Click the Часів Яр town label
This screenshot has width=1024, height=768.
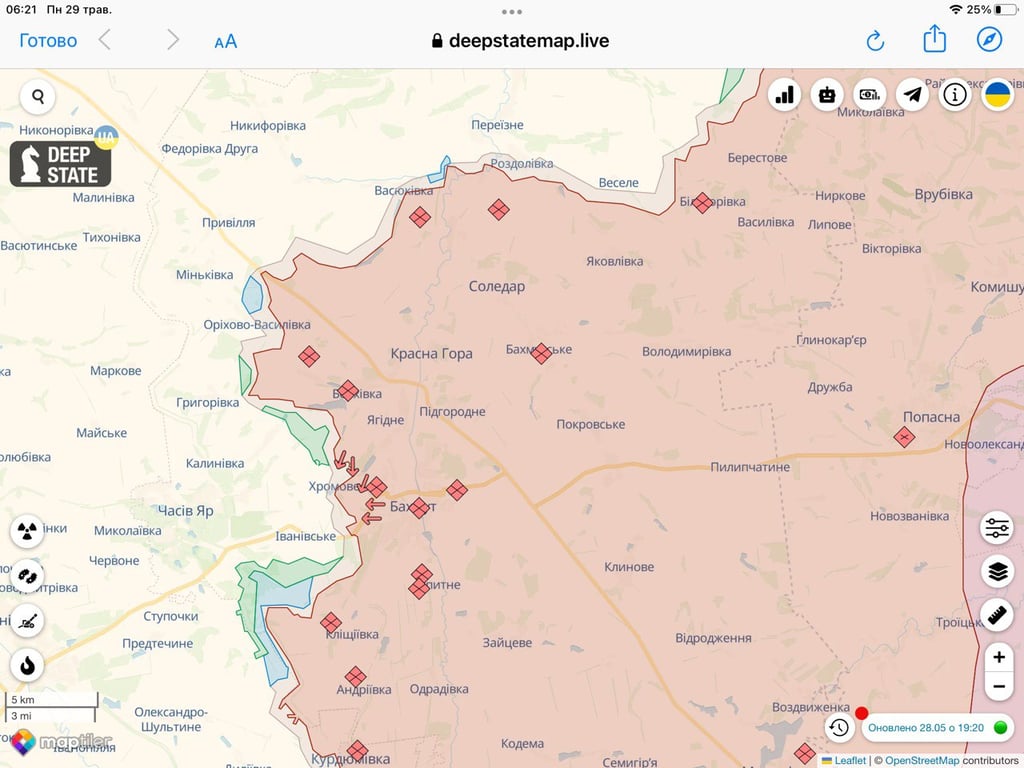[185, 511]
